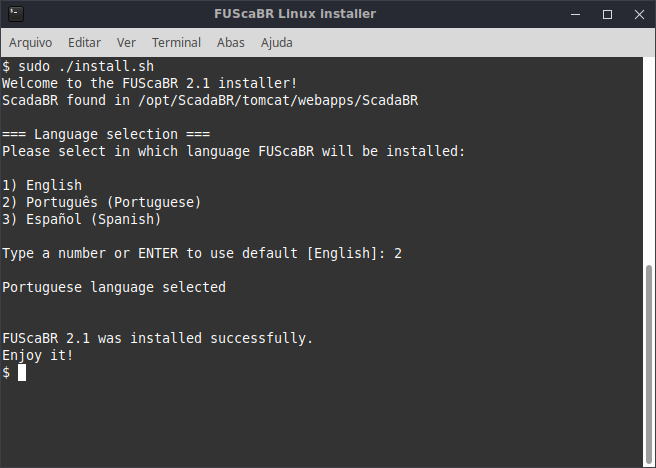656x468 pixels.
Task: Click the vertical scrollbar thumb
Action: [x=649, y=364]
